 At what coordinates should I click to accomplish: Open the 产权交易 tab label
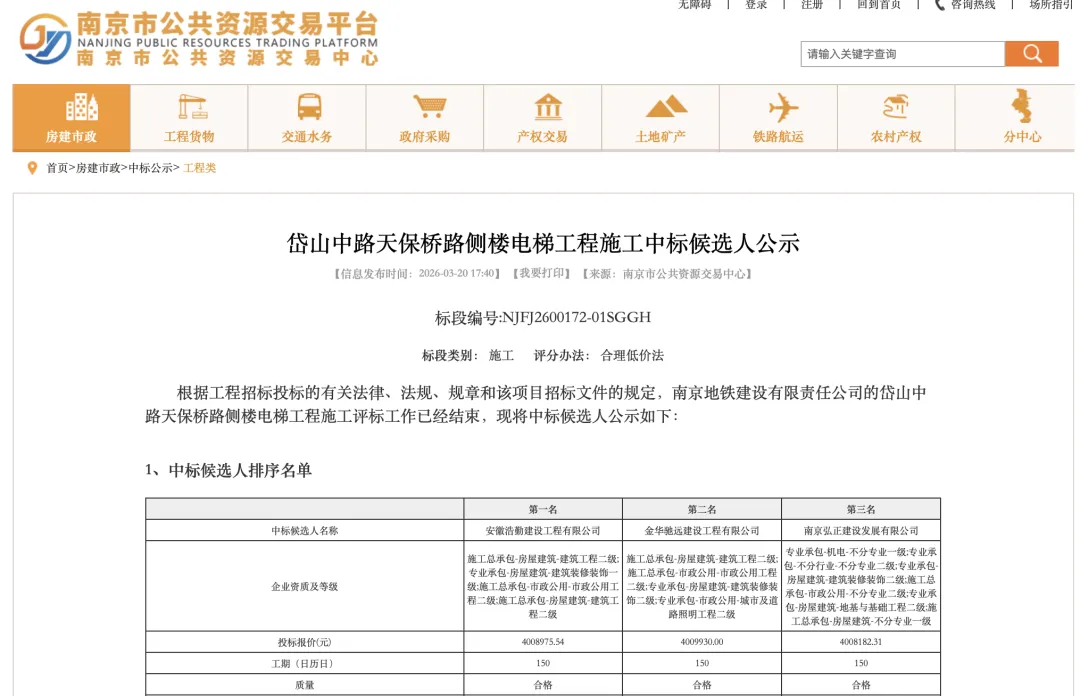pos(542,136)
